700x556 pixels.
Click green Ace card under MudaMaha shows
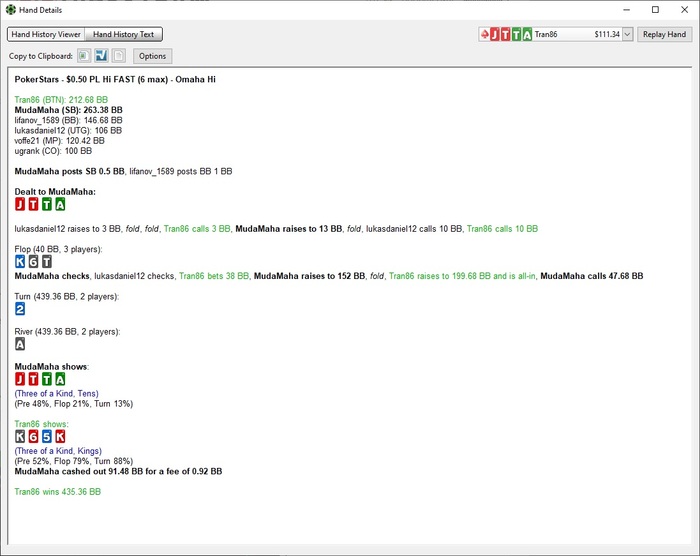(x=60, y=379)
